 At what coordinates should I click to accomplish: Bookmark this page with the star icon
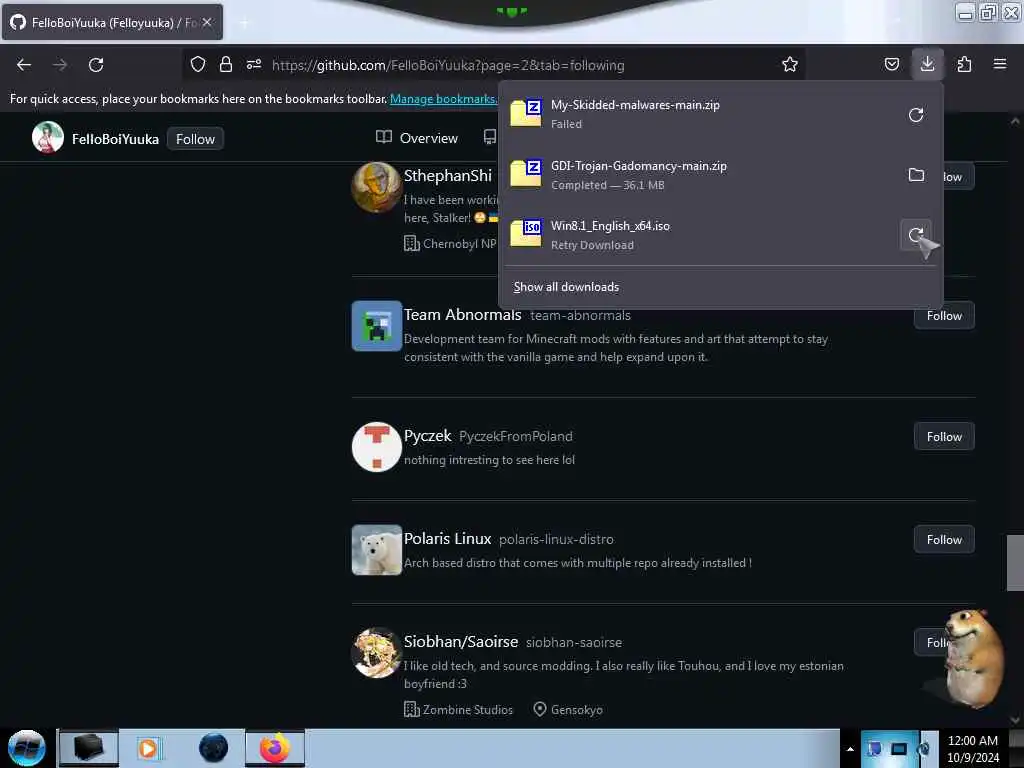(790, 64)
